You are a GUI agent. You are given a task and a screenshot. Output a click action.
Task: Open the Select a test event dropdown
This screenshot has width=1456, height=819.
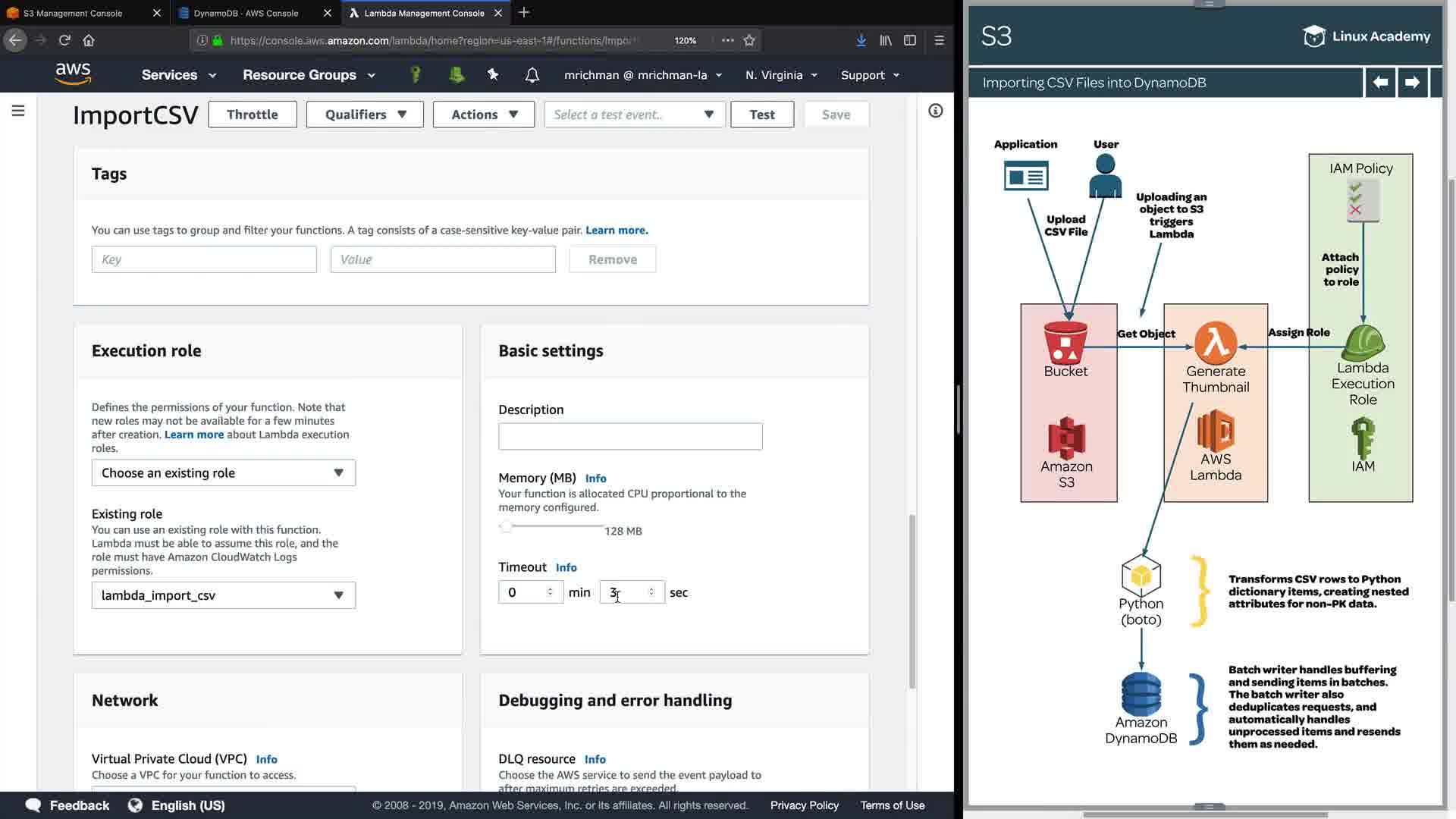click(x=634, y=115)
